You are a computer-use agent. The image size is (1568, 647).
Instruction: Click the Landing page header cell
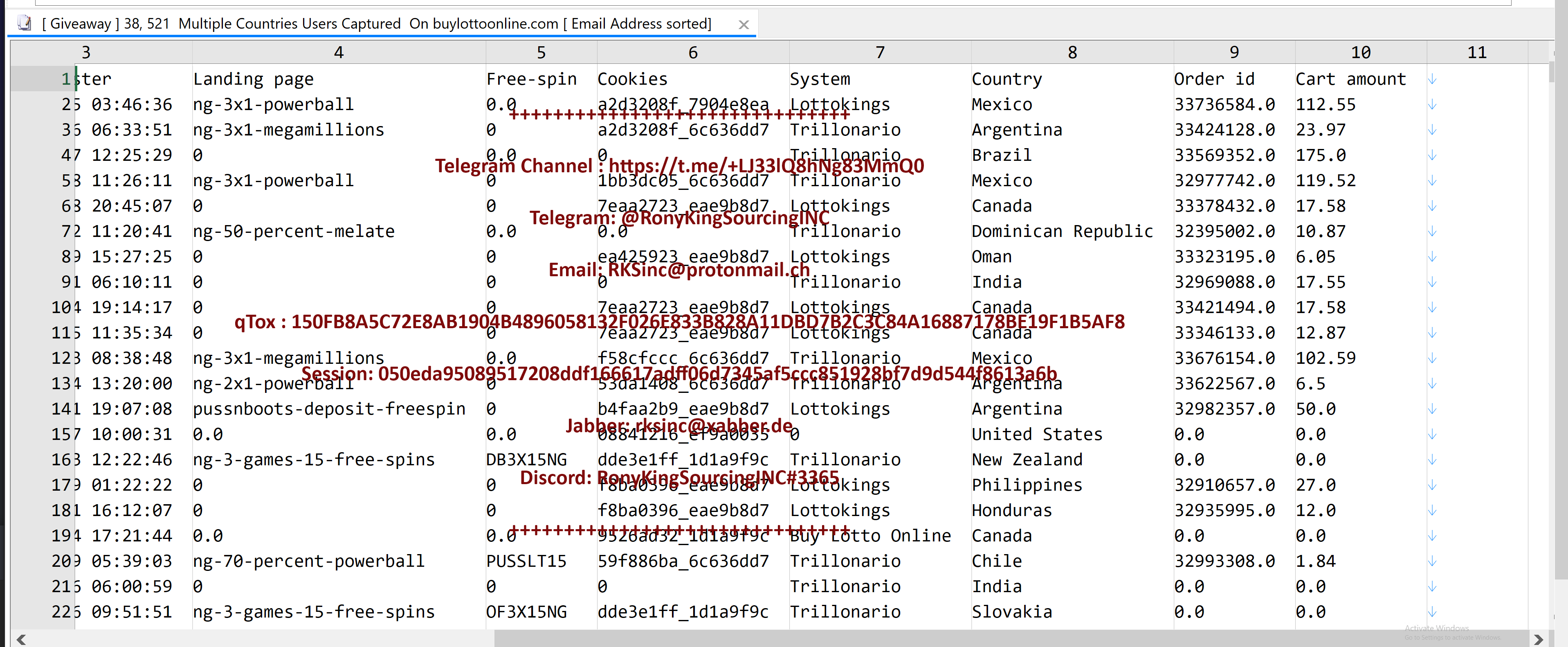253,79
